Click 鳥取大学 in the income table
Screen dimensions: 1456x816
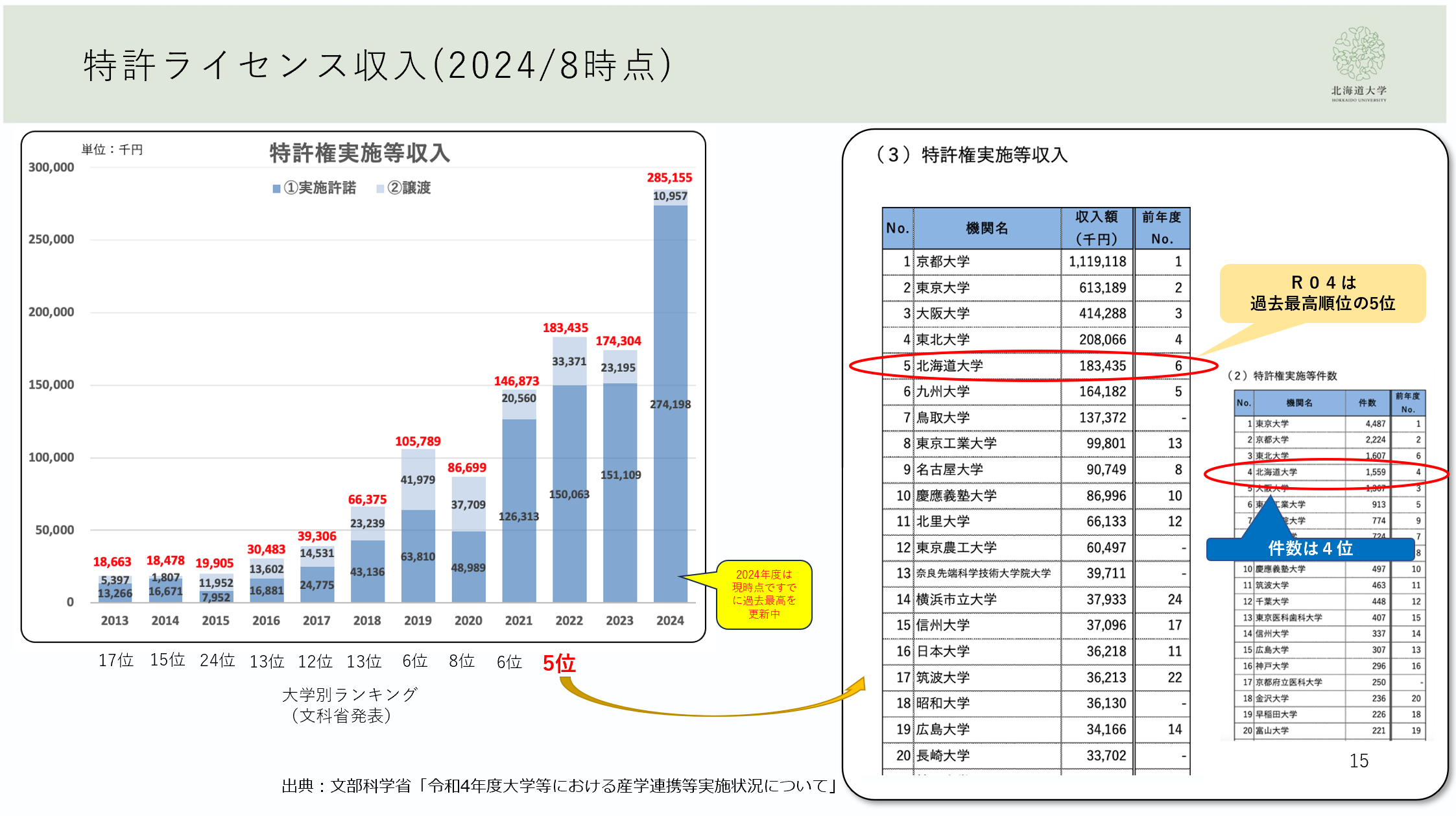tap(943, 418)
